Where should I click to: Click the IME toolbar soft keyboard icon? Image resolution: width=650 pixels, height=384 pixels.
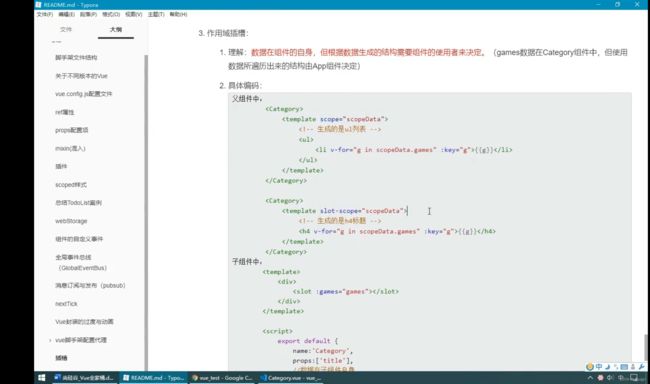[624, 367]
